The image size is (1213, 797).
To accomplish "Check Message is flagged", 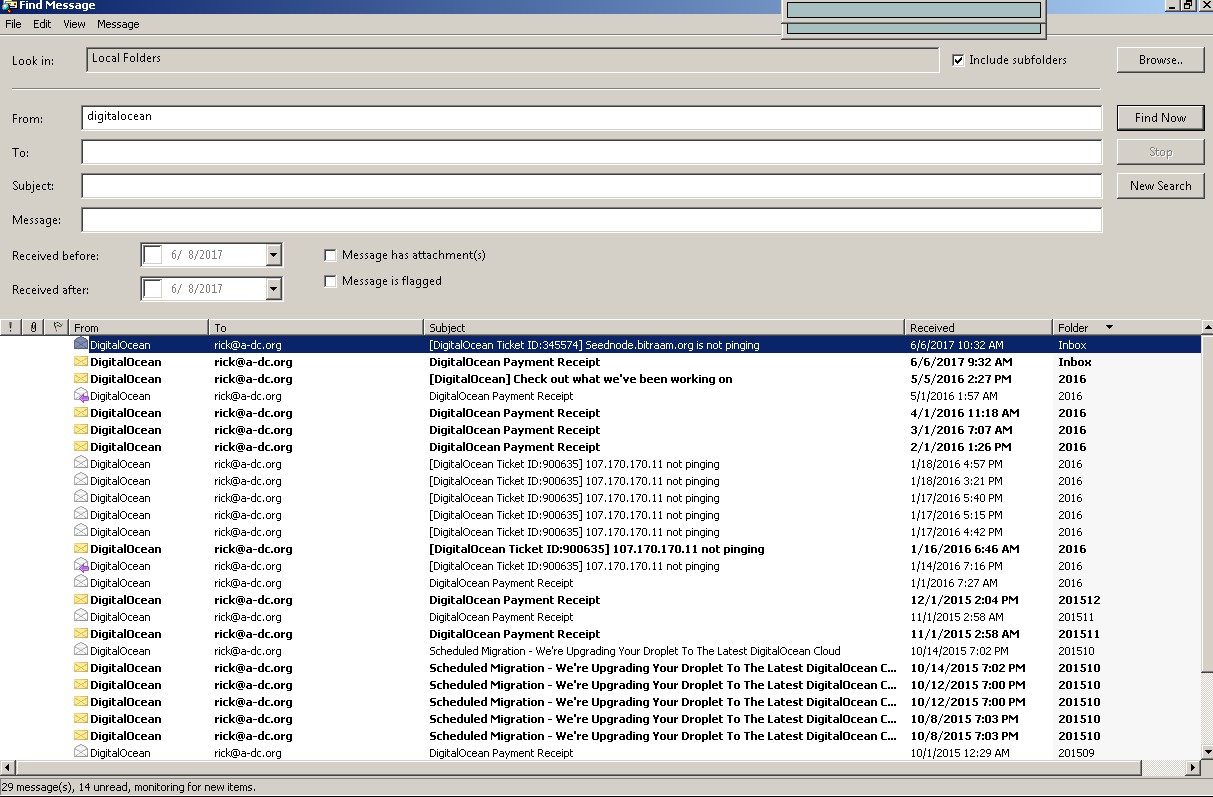I will click(x=330, y=281).
